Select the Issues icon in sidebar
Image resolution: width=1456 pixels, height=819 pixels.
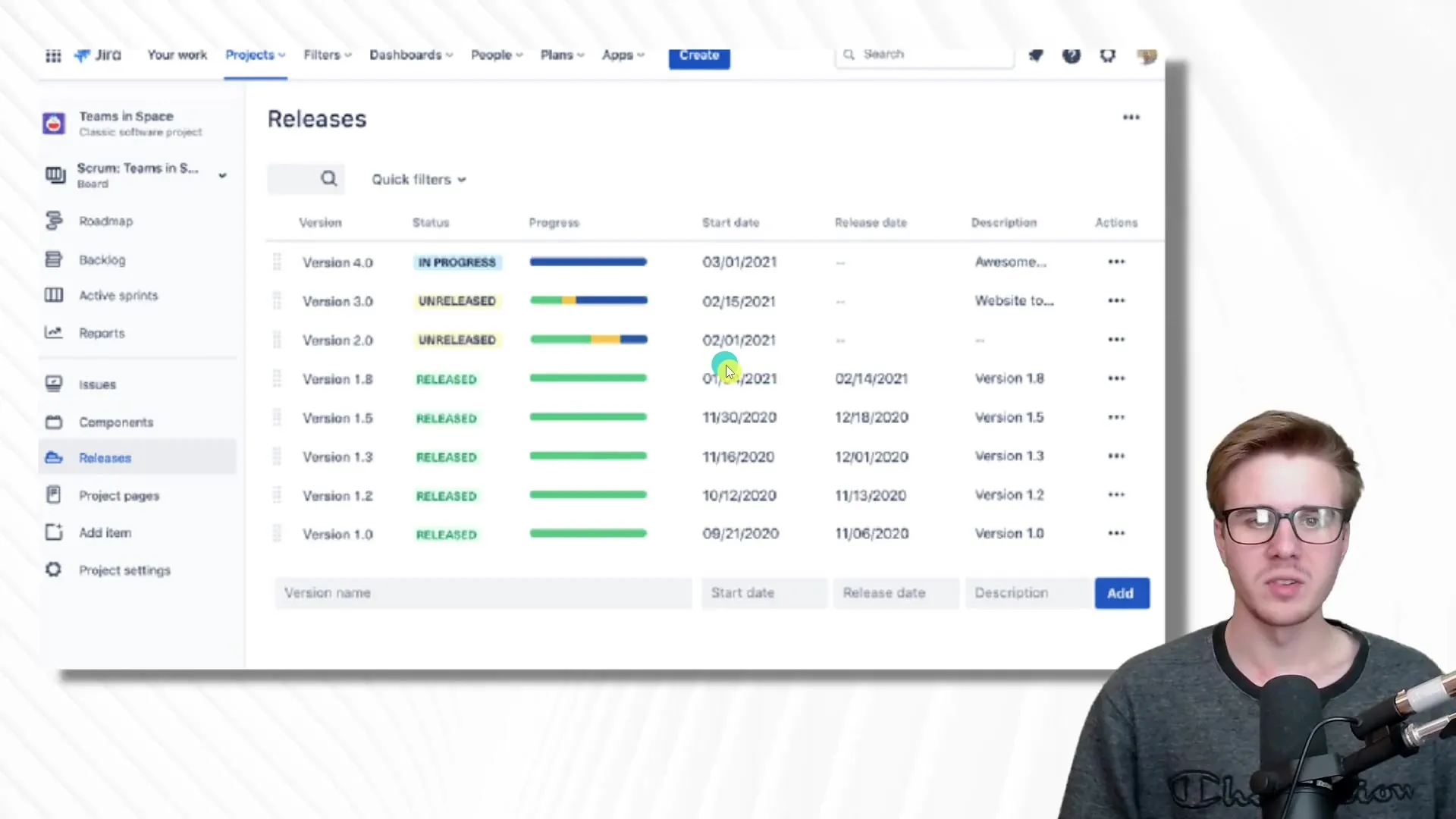pyautogui.click(x=53, y=384)
